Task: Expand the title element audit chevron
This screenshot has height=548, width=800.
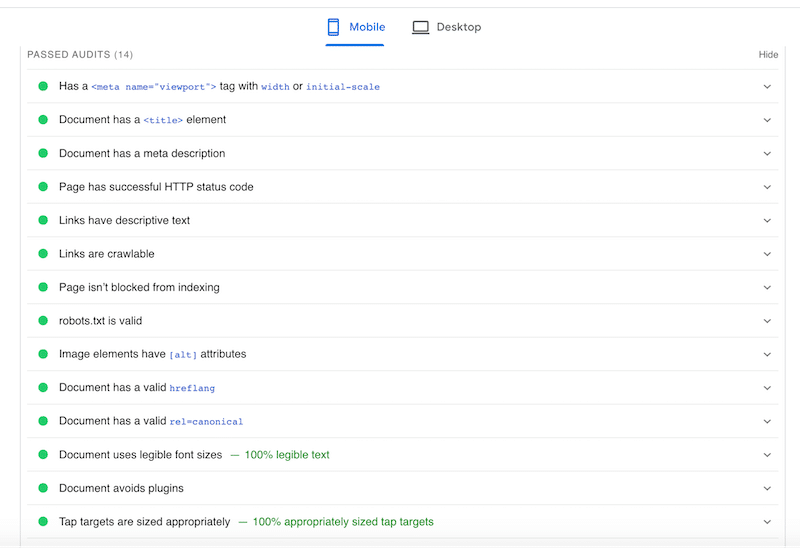Action: point(767,120)
